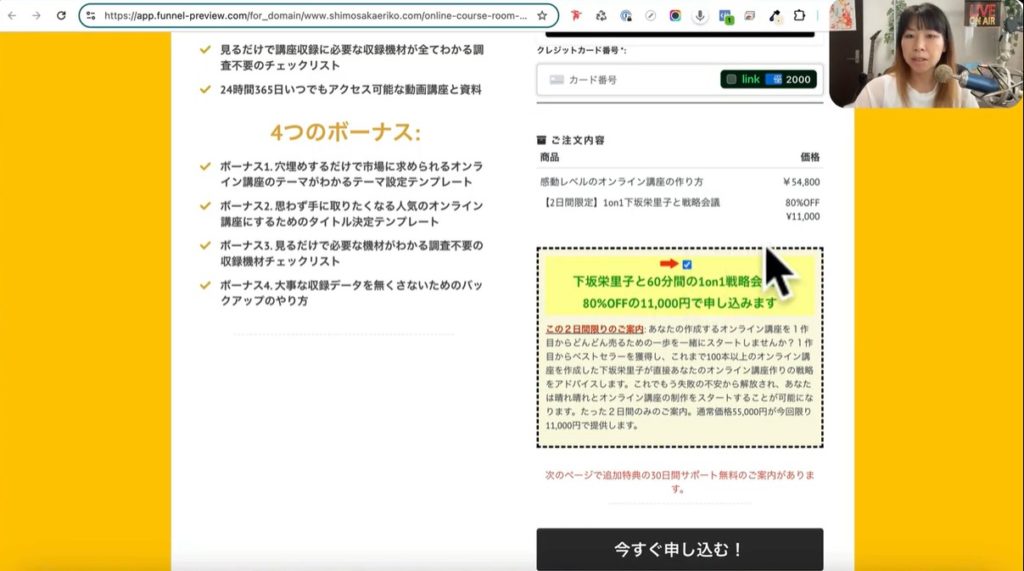1024x571 pixels.
Task: Click the カード番号 credit card input field
Action: pos(630,80)
